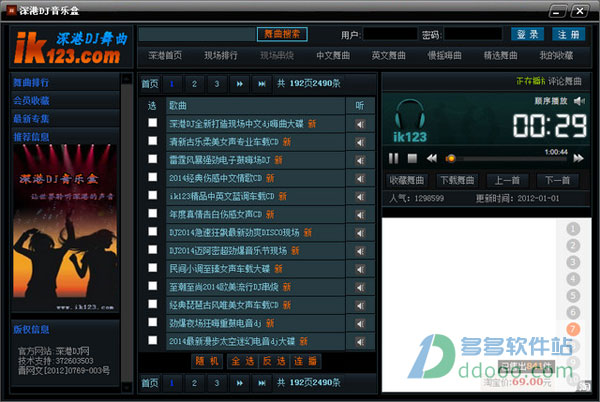Play DJ2014迈阿密超劲爆音乐节现场 via speaker icon
This screenshot has height=402, width=600.
[x=360, y=251]
